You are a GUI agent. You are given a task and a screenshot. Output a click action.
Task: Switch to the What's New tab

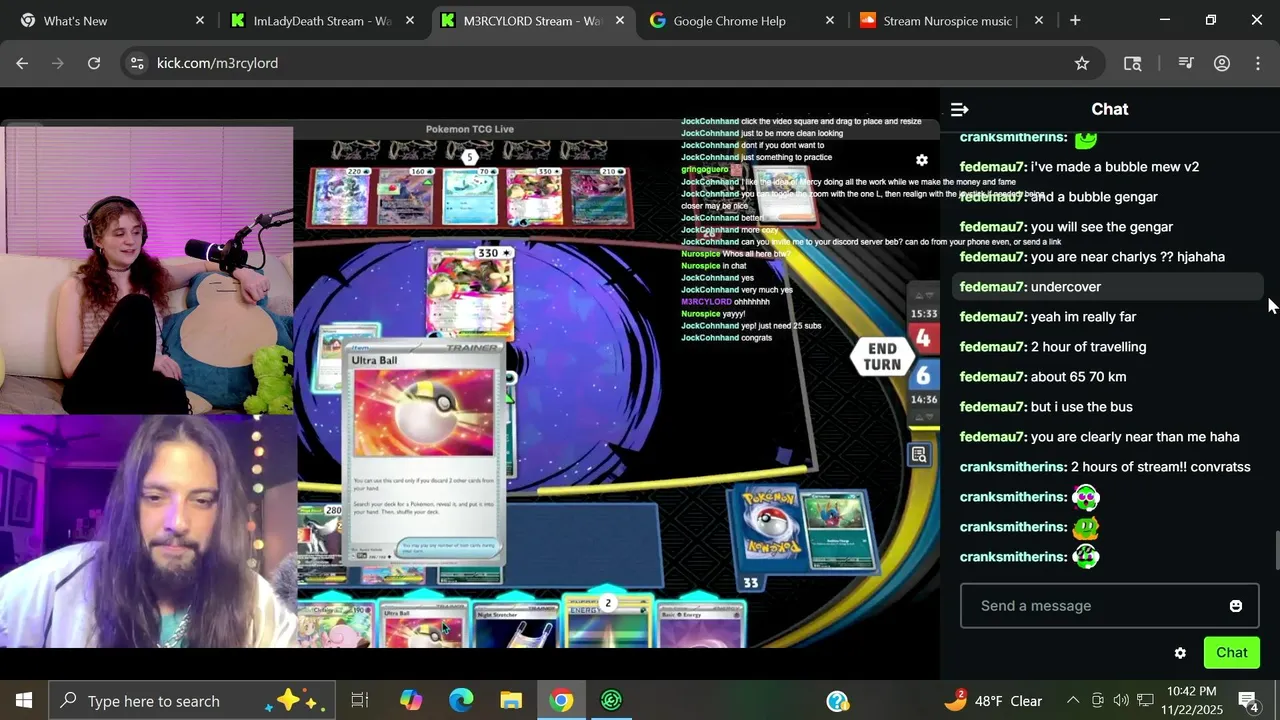point(111,20)
